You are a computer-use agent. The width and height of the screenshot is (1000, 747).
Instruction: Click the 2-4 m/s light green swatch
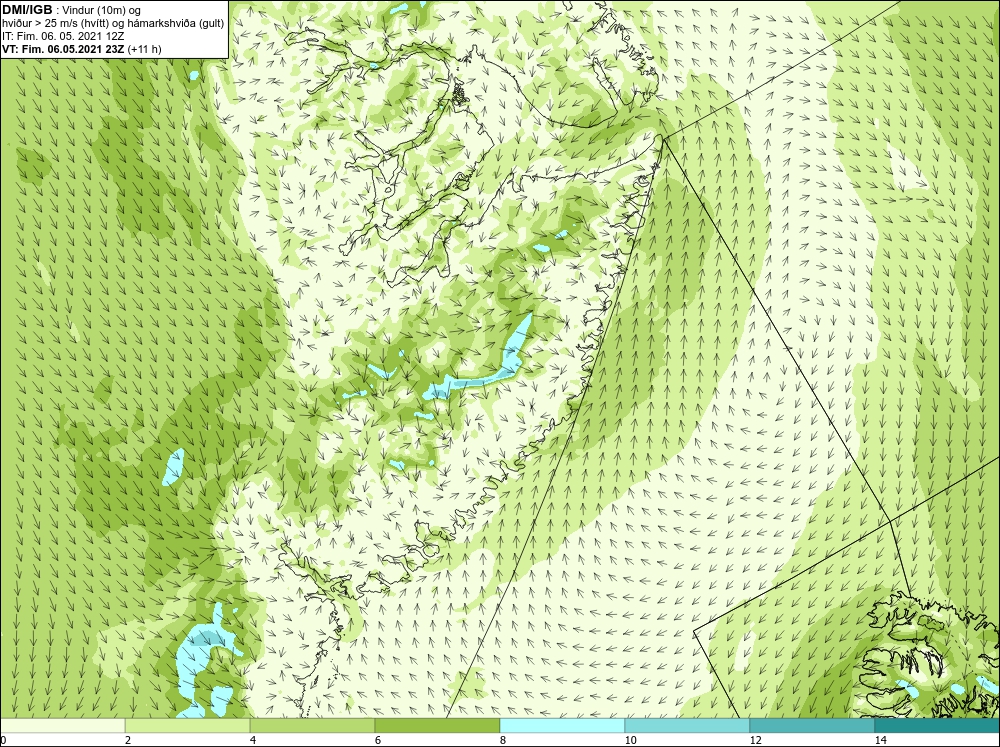point(188,725)
